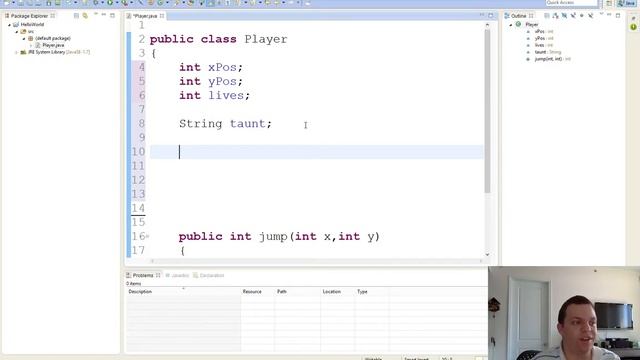
Task: Click Collapse All icon in Outline toolbar
Action: [547, 16]
